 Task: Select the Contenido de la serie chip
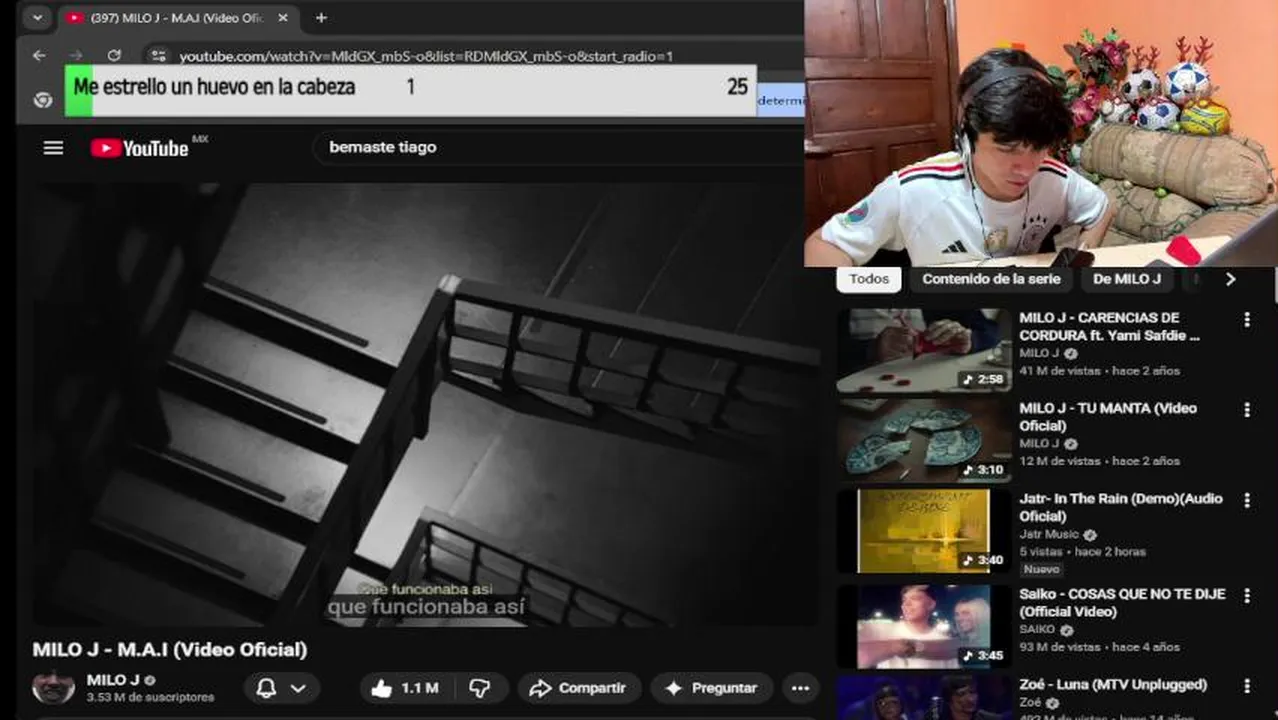click(991, 279)
